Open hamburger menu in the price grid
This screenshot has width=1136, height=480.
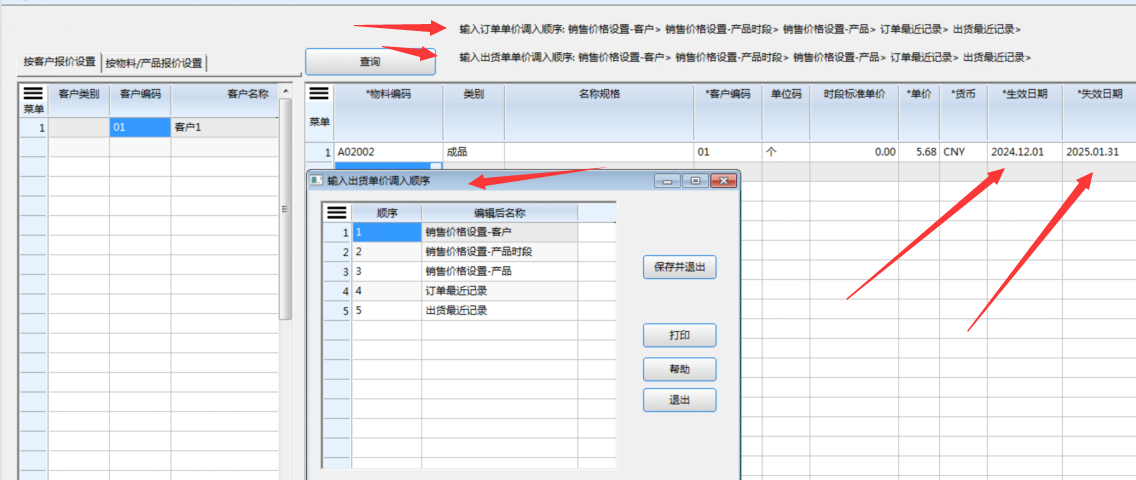[319, 94]
